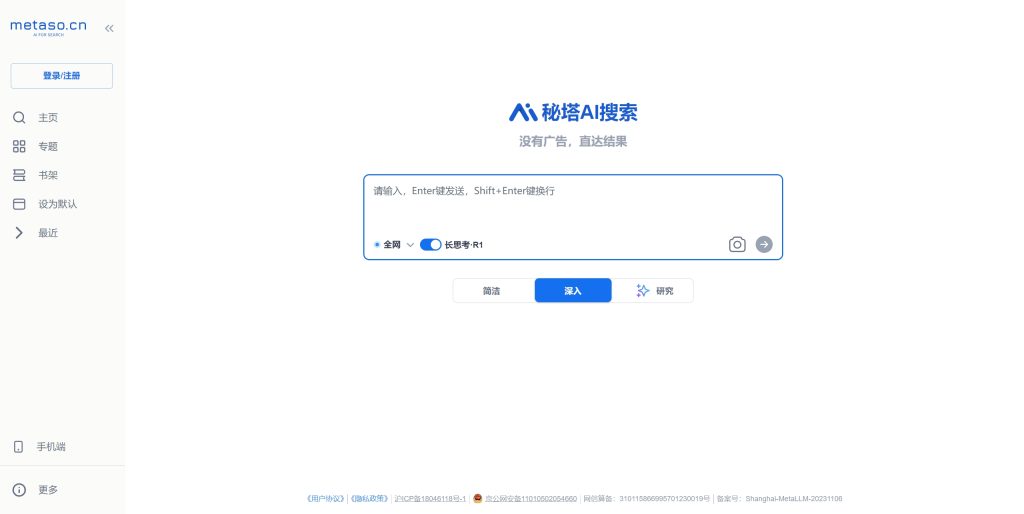Click the camera image-search icon
This screenshot has width=1024, height=514.
tap(737, 244)
